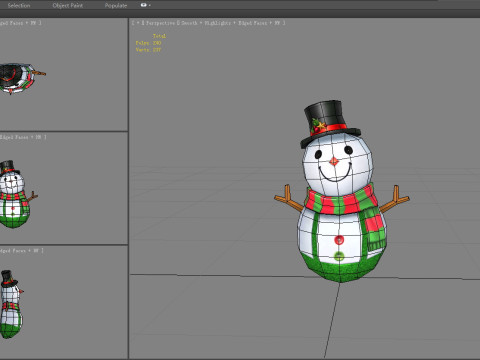
Task: Open the Selection ribbon tab
Action: pos(19,5)
